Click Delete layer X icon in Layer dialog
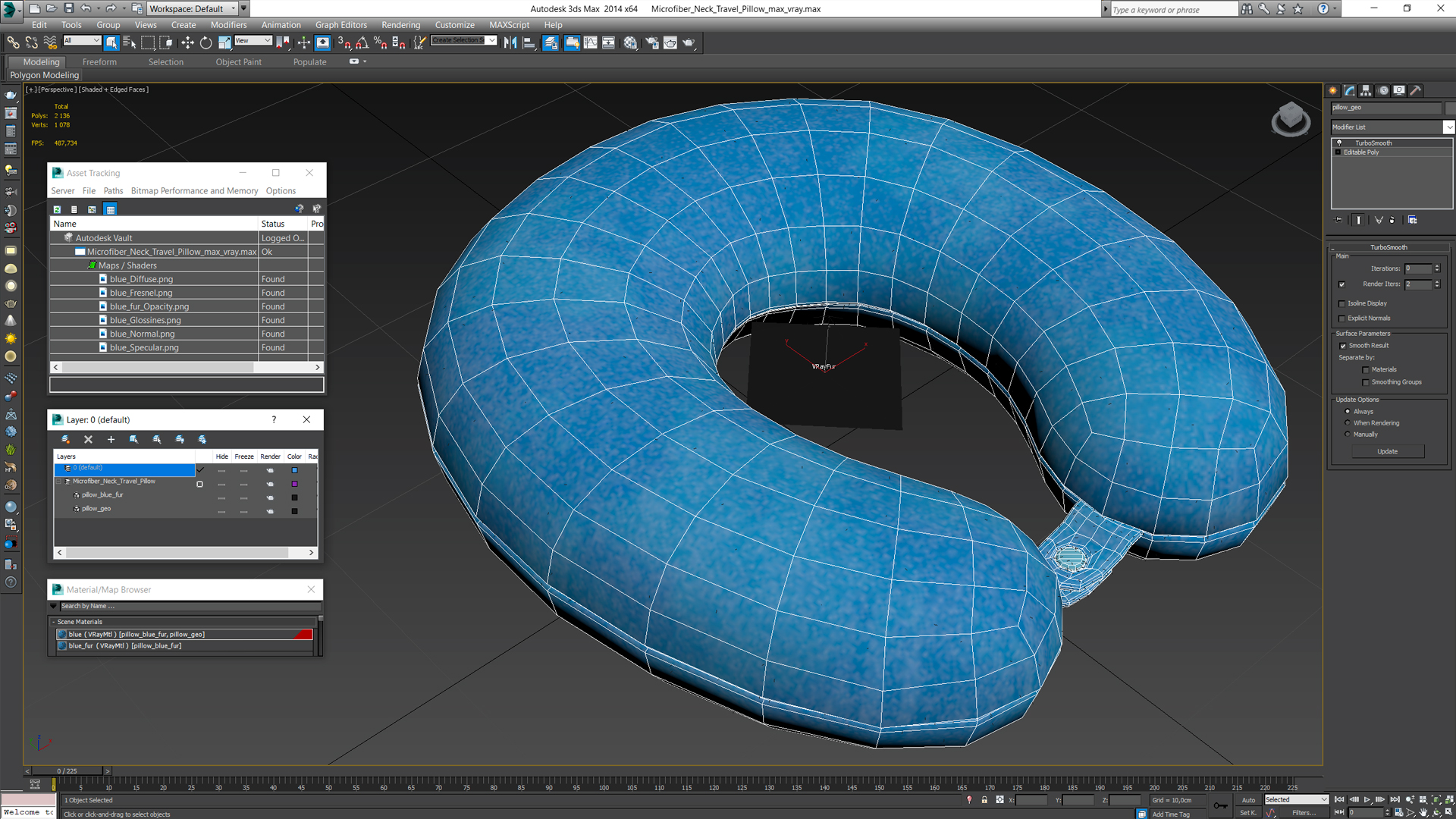Image resolution: width=1456 pixels, height=819 pixels. pyautogui.click(x=88, y=439)
